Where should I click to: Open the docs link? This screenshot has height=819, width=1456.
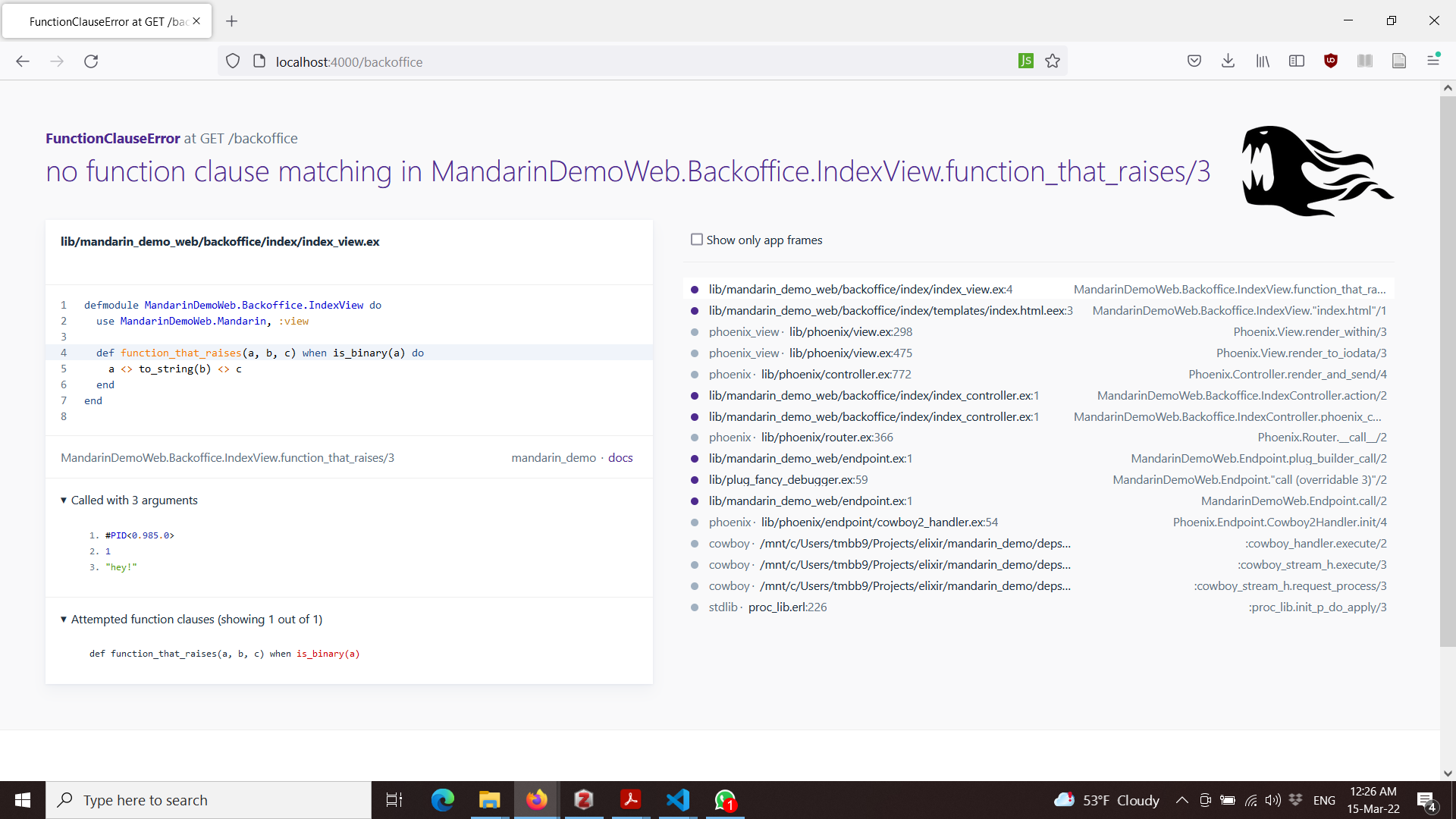pos(620,458)
